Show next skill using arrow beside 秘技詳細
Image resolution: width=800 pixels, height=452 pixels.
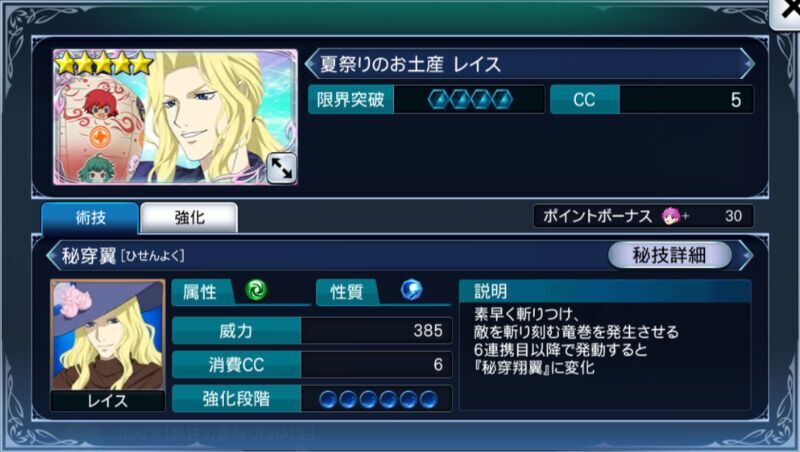746,255
